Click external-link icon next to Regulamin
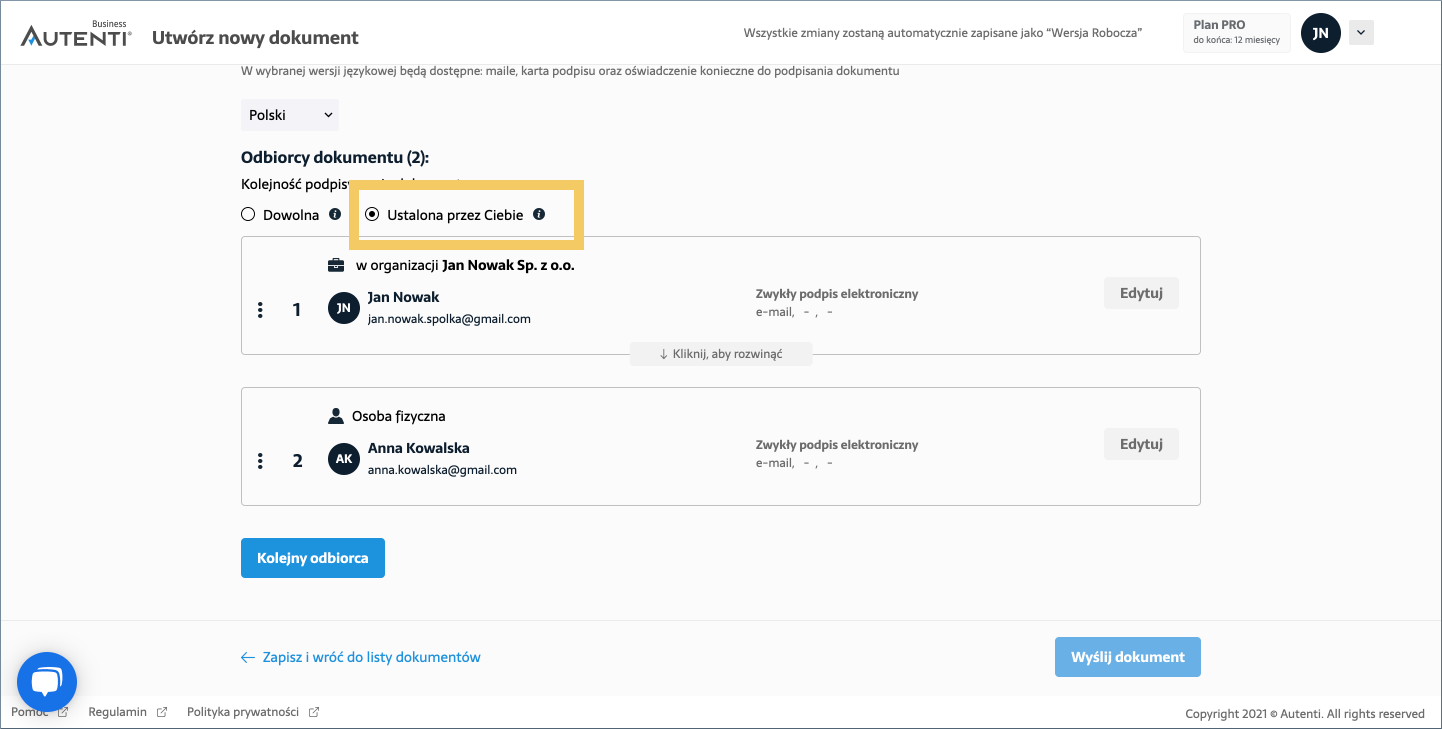The width and height of the screenshot is (1442, 729). (x=162, y=712)
